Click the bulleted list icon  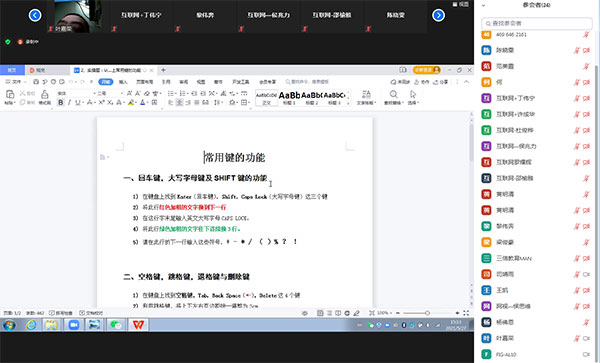point(171,93)
